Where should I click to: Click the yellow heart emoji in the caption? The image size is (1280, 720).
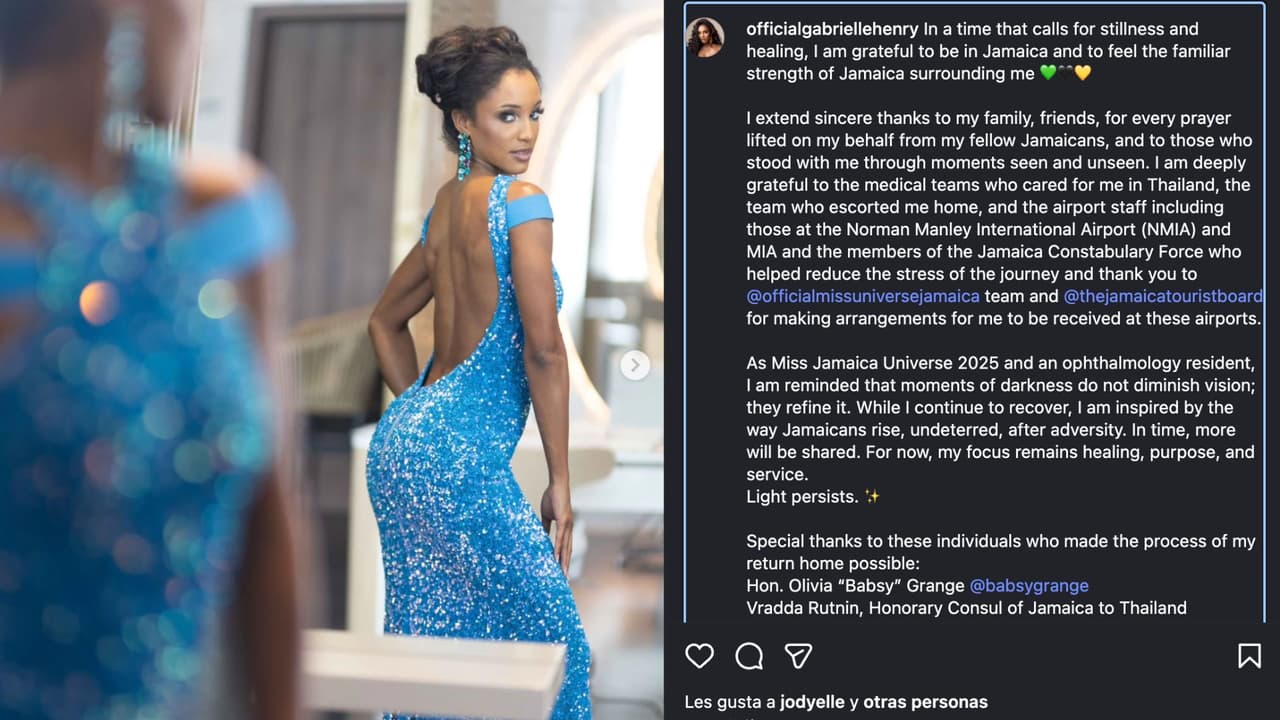[1082, 73]
